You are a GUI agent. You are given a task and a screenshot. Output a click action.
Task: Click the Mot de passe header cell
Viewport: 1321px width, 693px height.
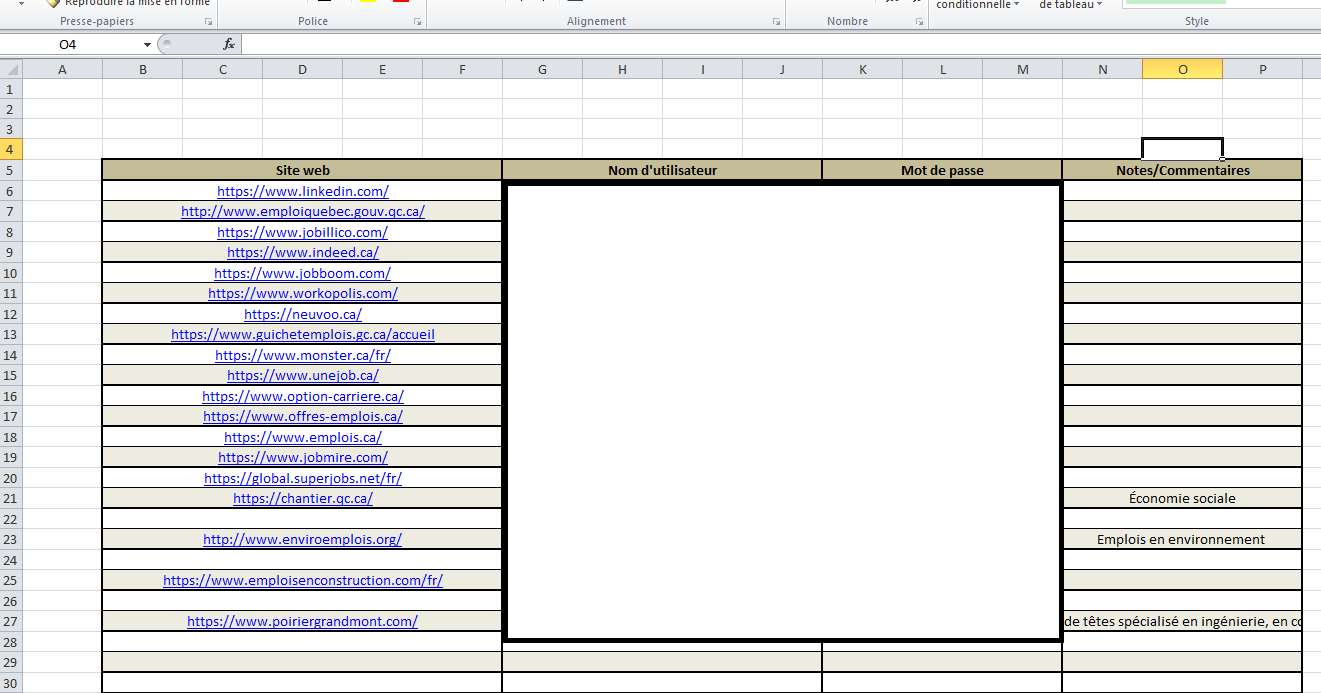(x=942, y=170)
